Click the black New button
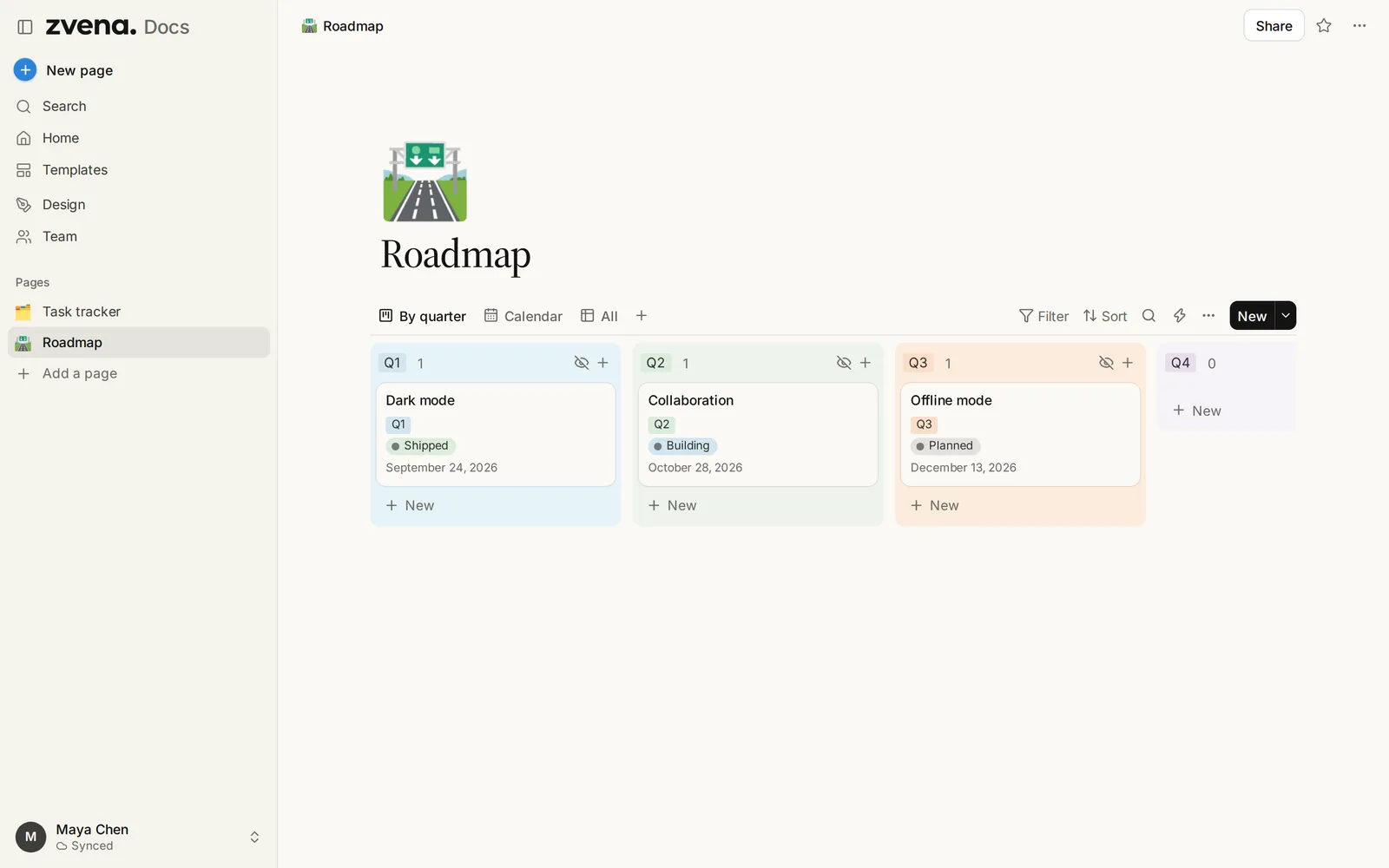Image resolution: width=1389 pixels, height=868 pixels. tap(1252, 316)
